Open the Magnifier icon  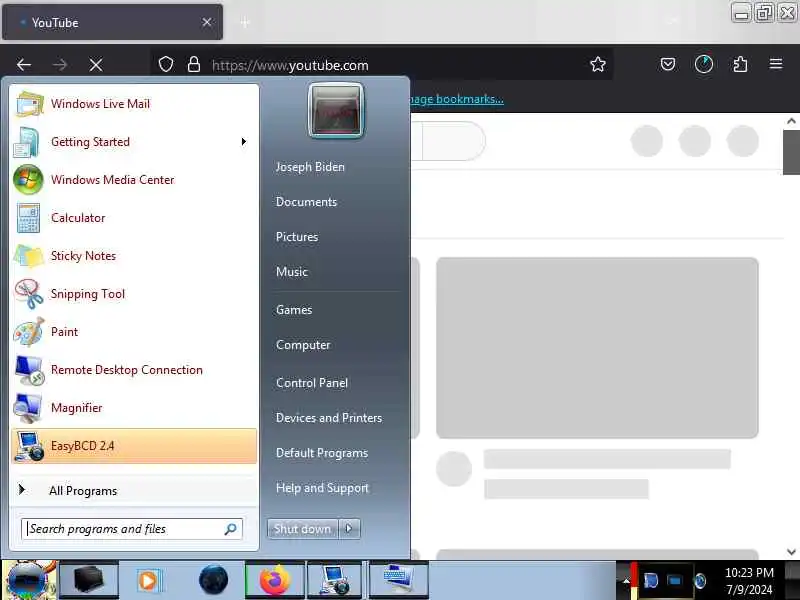pyautogui.click(x=28, y=408)
